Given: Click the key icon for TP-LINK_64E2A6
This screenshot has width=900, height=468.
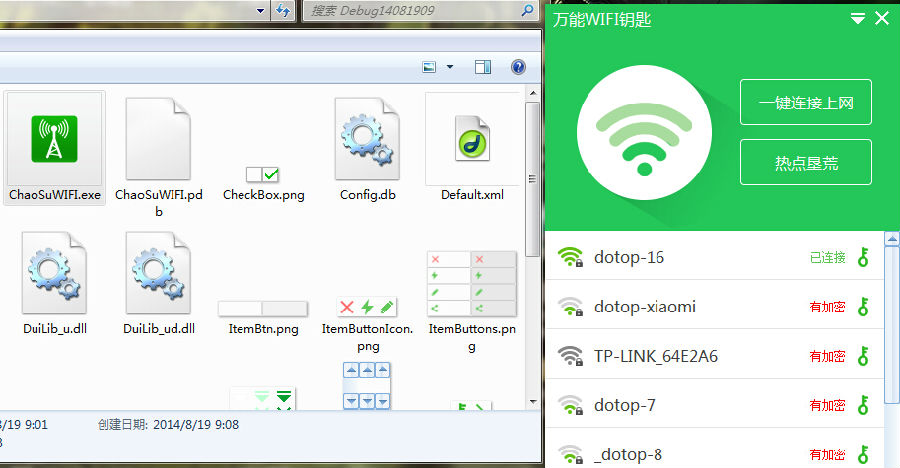Looking at the screenshot, I should [x=863, y=356].
